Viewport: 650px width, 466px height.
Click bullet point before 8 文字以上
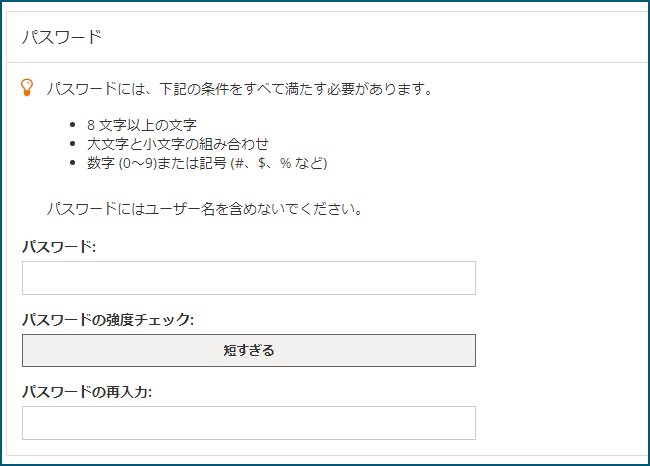73,124
